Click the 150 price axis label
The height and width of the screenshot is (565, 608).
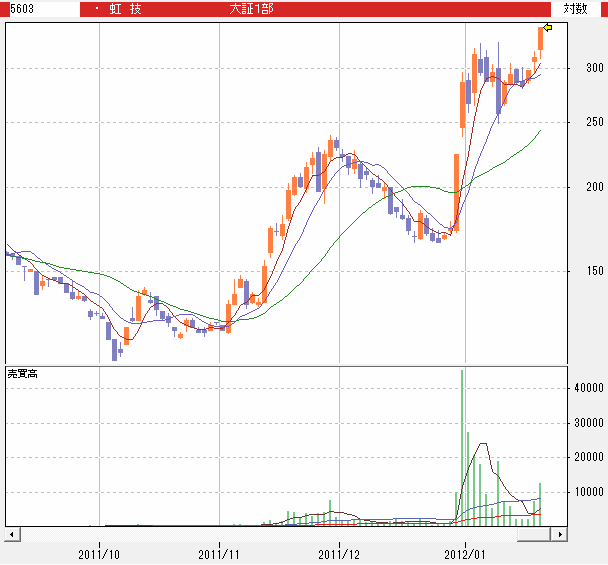(x=595, y=271)
